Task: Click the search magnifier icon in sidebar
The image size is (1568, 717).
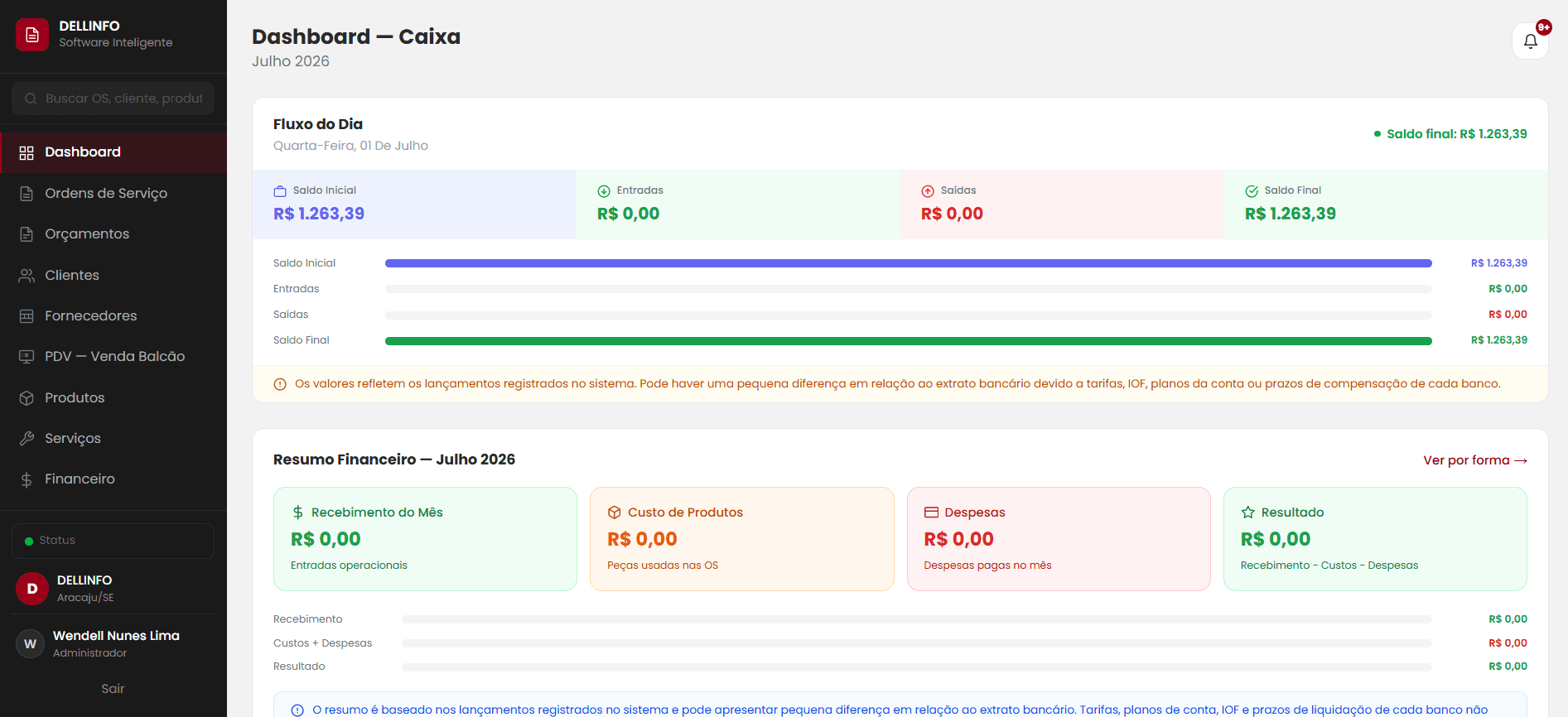Action: tap(31, 99)
